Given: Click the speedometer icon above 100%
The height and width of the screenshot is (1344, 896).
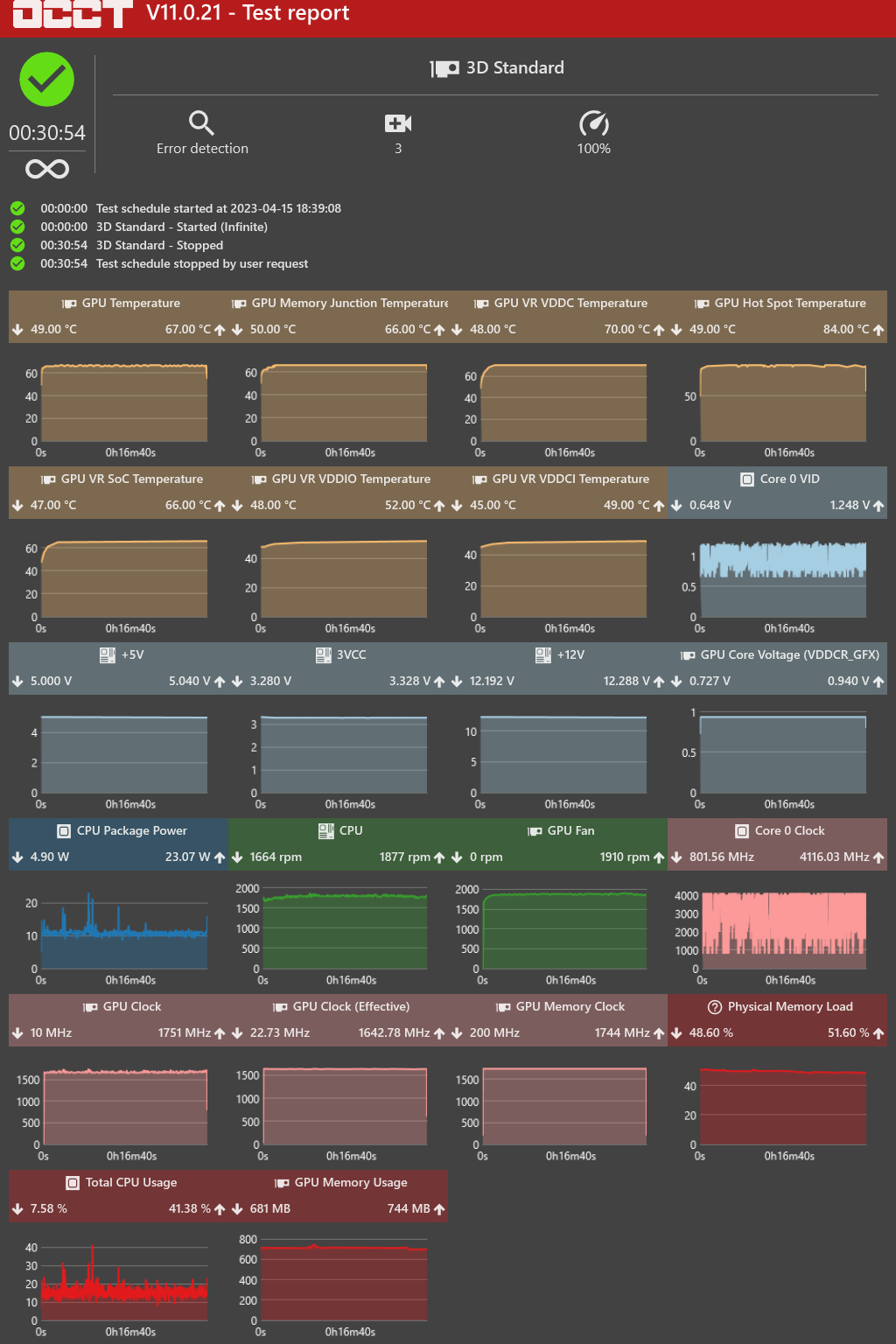Looking at the screenshot, I should point(593,123).
